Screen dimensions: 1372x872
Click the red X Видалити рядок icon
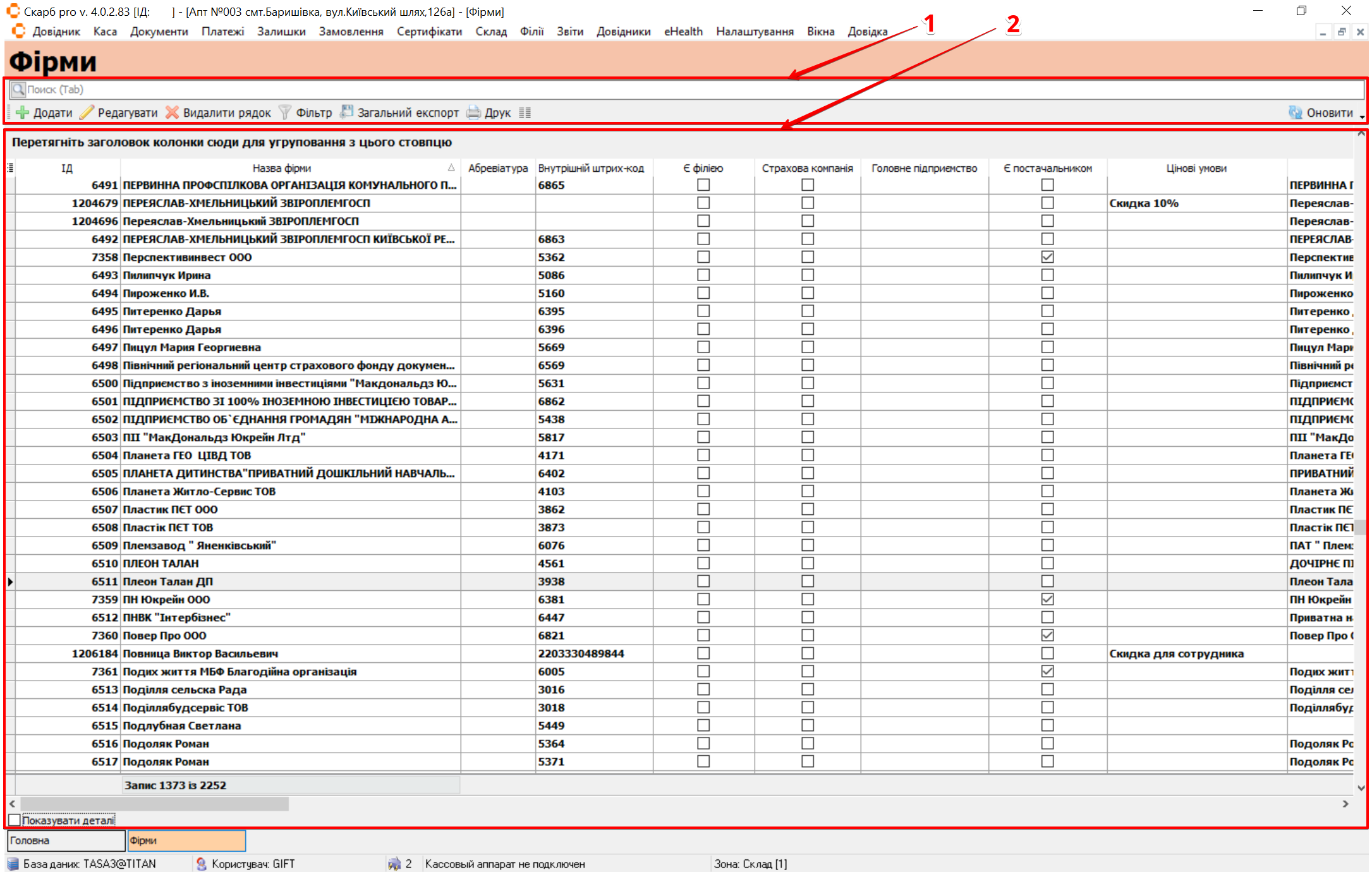tap(172, 112)
